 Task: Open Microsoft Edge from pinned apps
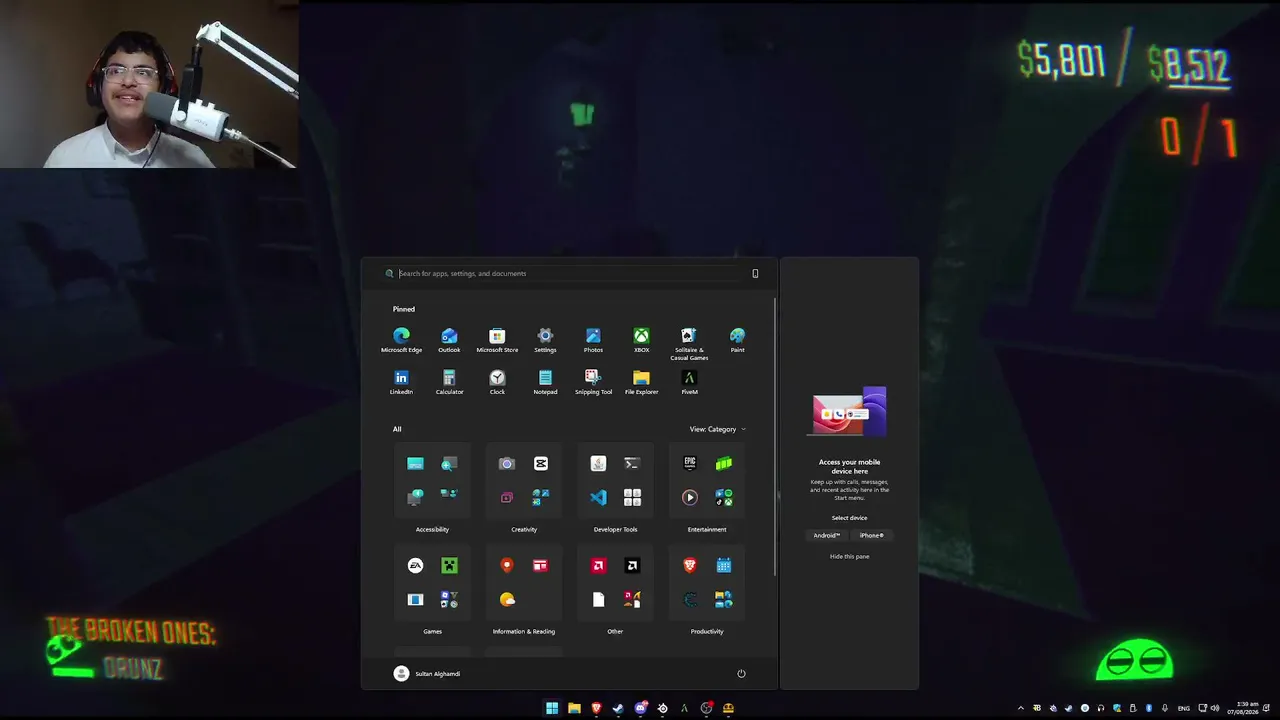click(401, 340)
